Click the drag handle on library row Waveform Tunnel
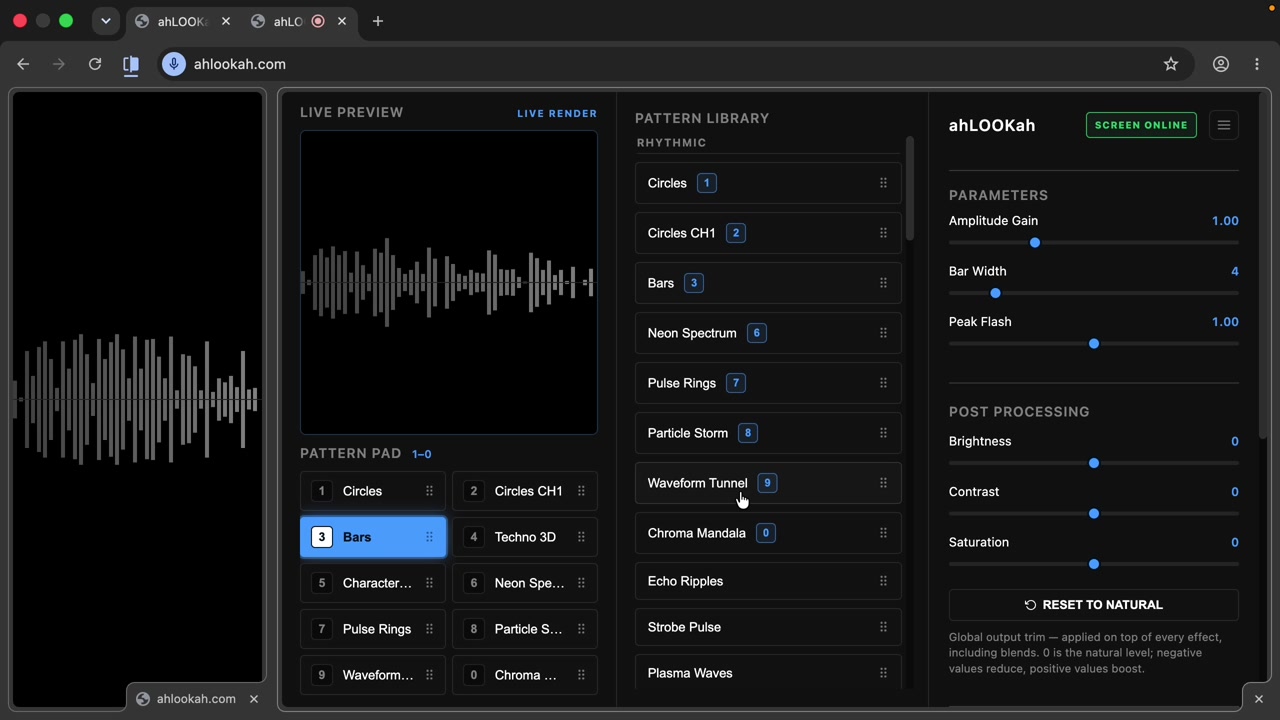1280x720 pixels. 883,483
